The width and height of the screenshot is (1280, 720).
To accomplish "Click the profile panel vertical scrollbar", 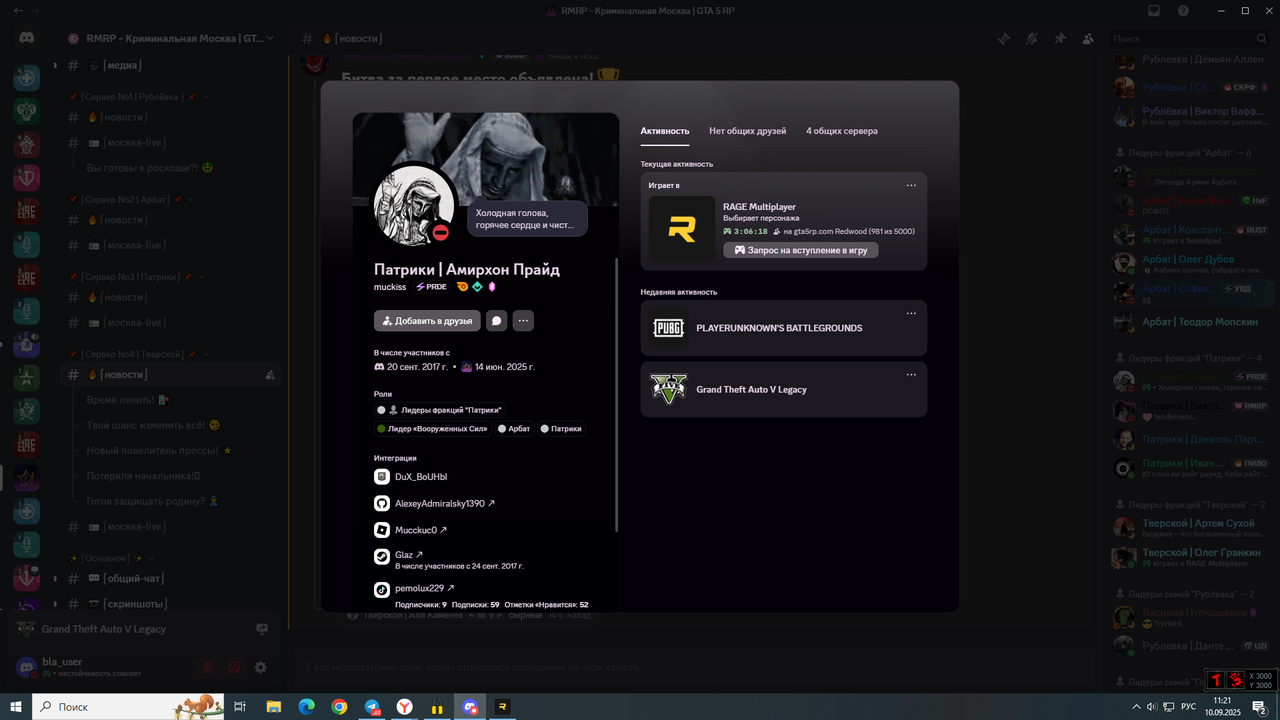I will point(617,395).
